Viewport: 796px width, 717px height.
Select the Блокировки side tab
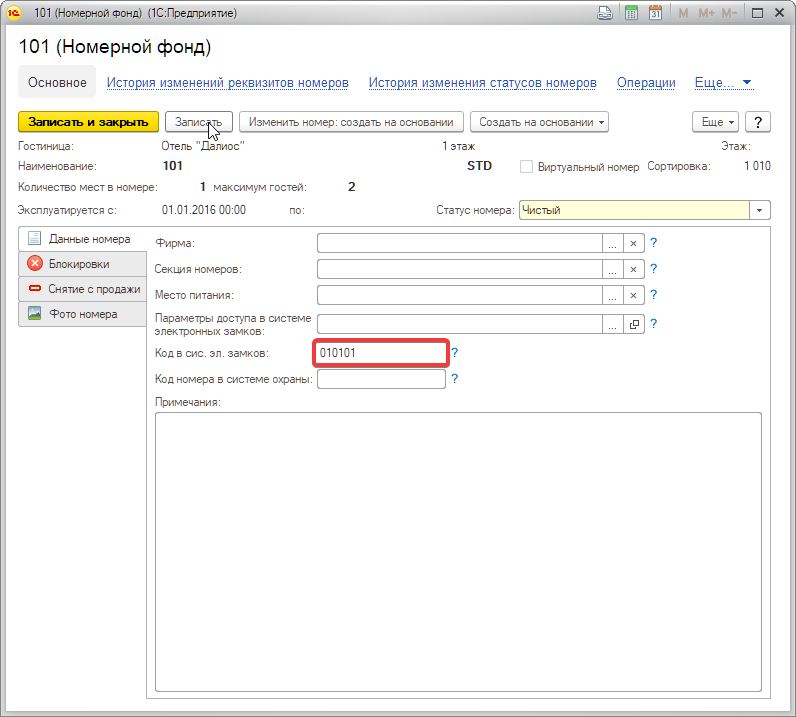(82, 264)
